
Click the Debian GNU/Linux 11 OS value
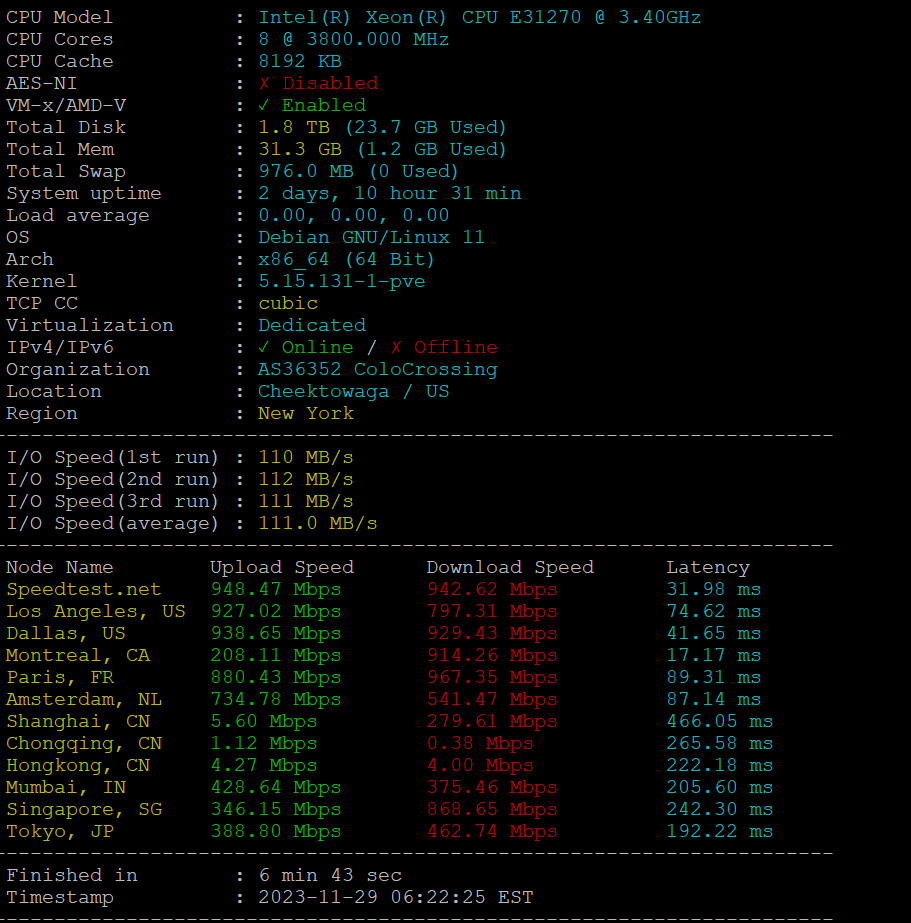click(x=371, y=238)
